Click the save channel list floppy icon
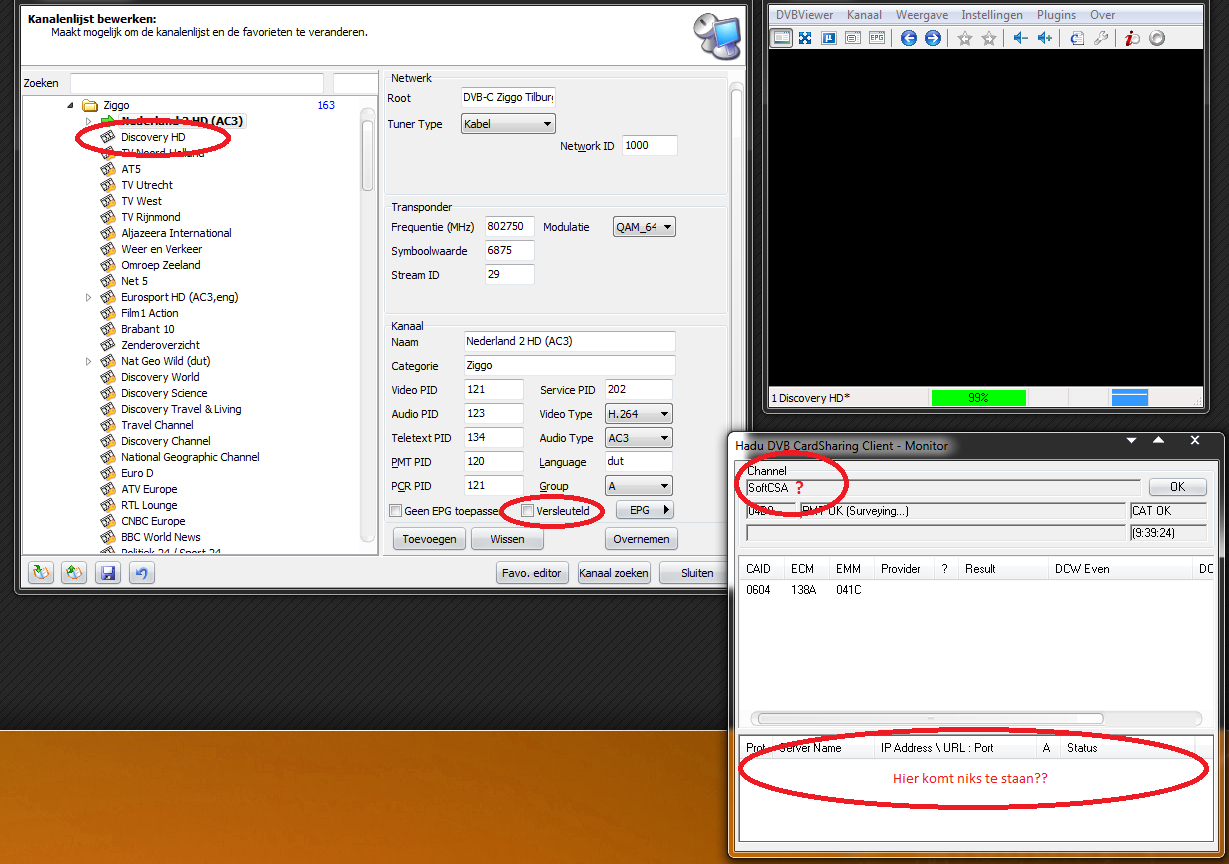 108,573
